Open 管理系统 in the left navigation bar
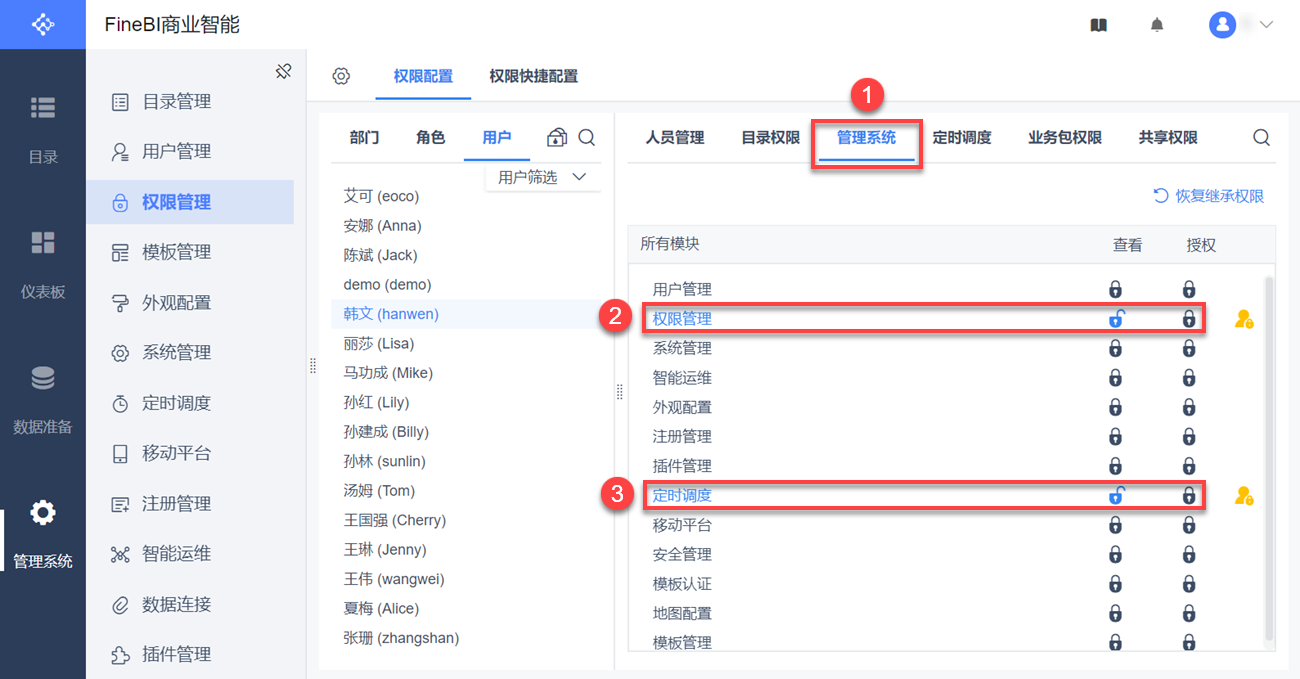1300x679 pixels. tap(43, 534)
